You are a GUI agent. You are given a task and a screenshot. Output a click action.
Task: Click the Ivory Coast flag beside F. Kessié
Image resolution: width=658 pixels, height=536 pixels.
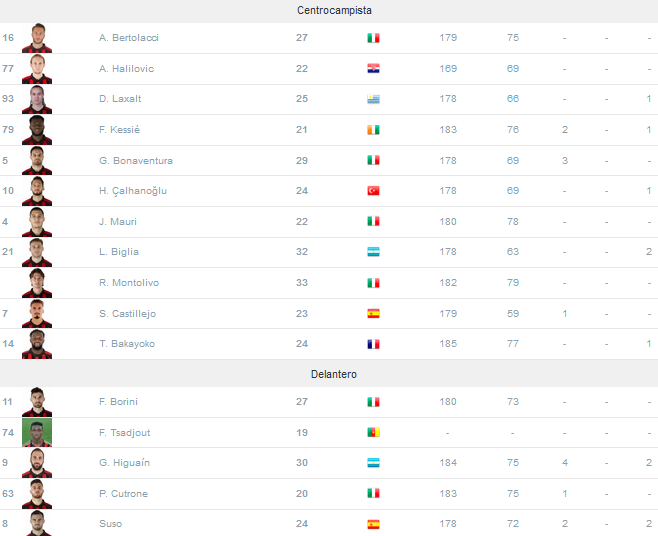373,130
